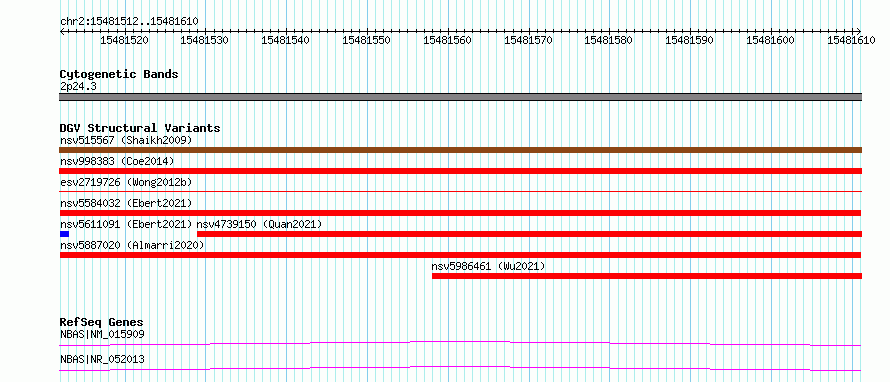Click the red nsv5986461 variant bar
The width and height of the screenshot is (890, 382).
tap(646, 276)
